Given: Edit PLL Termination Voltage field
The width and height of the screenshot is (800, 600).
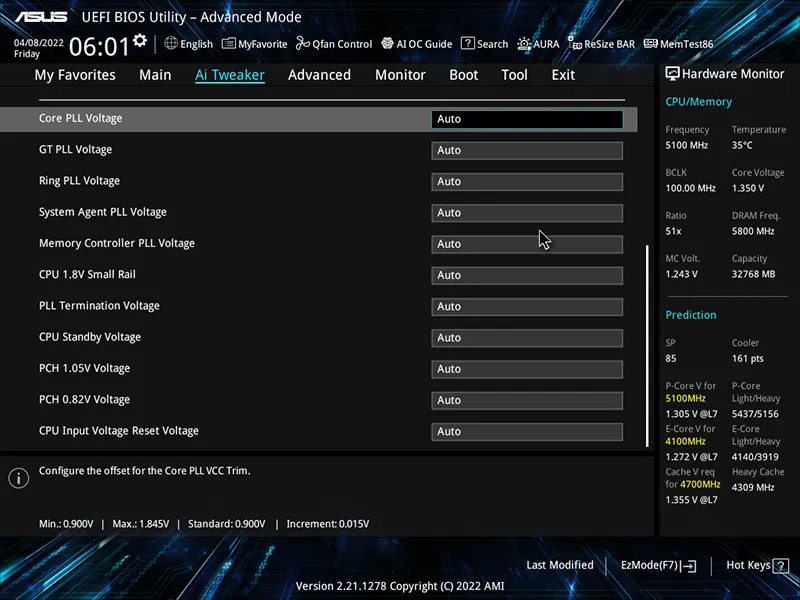Looking at the screenshot, I should pyautogui.click(x=527, y=307).
